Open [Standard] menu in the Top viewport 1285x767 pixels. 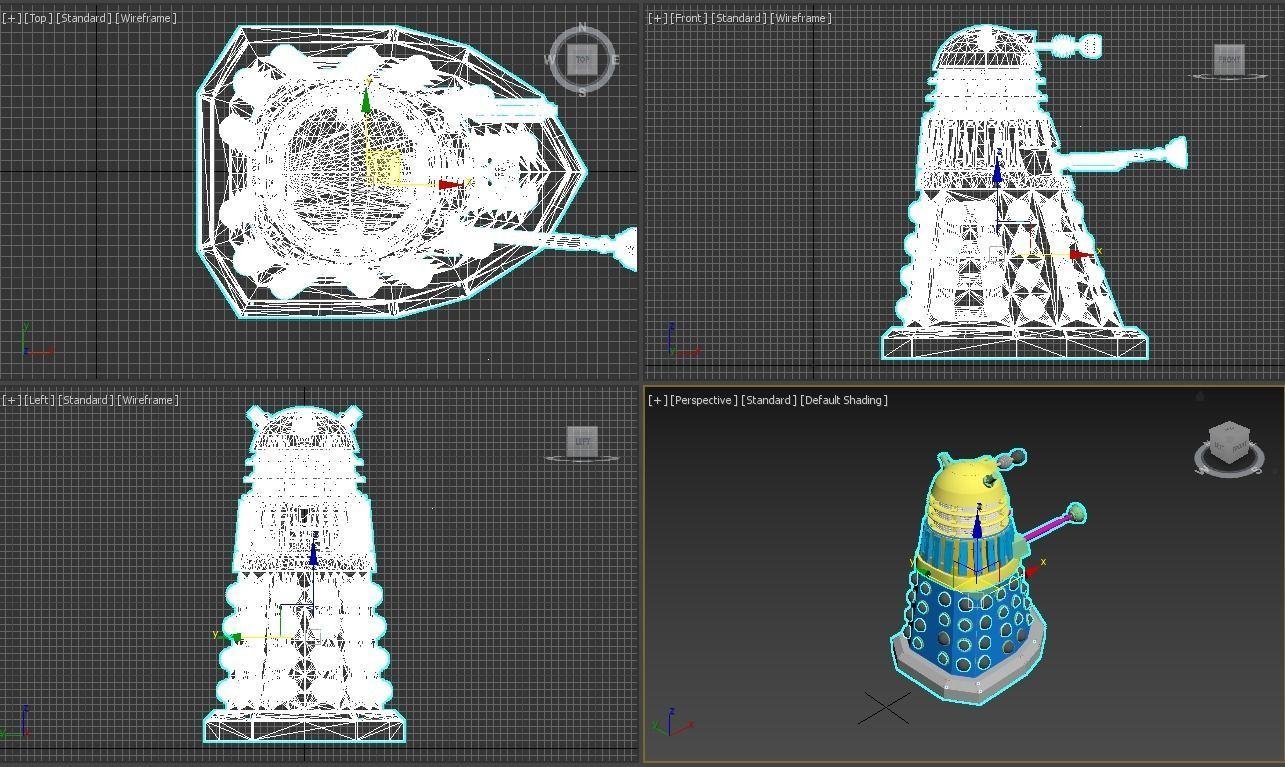[x=85, y=18]
